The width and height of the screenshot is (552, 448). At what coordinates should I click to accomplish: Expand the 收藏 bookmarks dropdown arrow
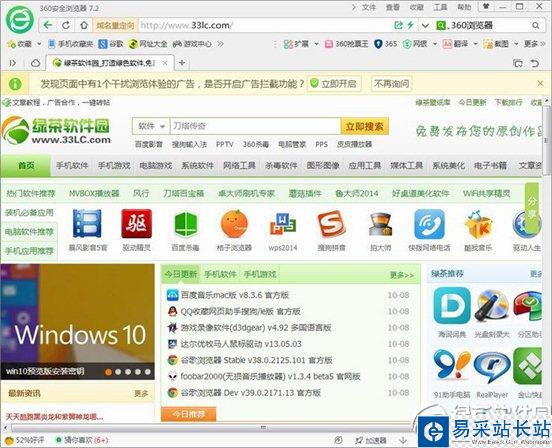tap(39, 44)
